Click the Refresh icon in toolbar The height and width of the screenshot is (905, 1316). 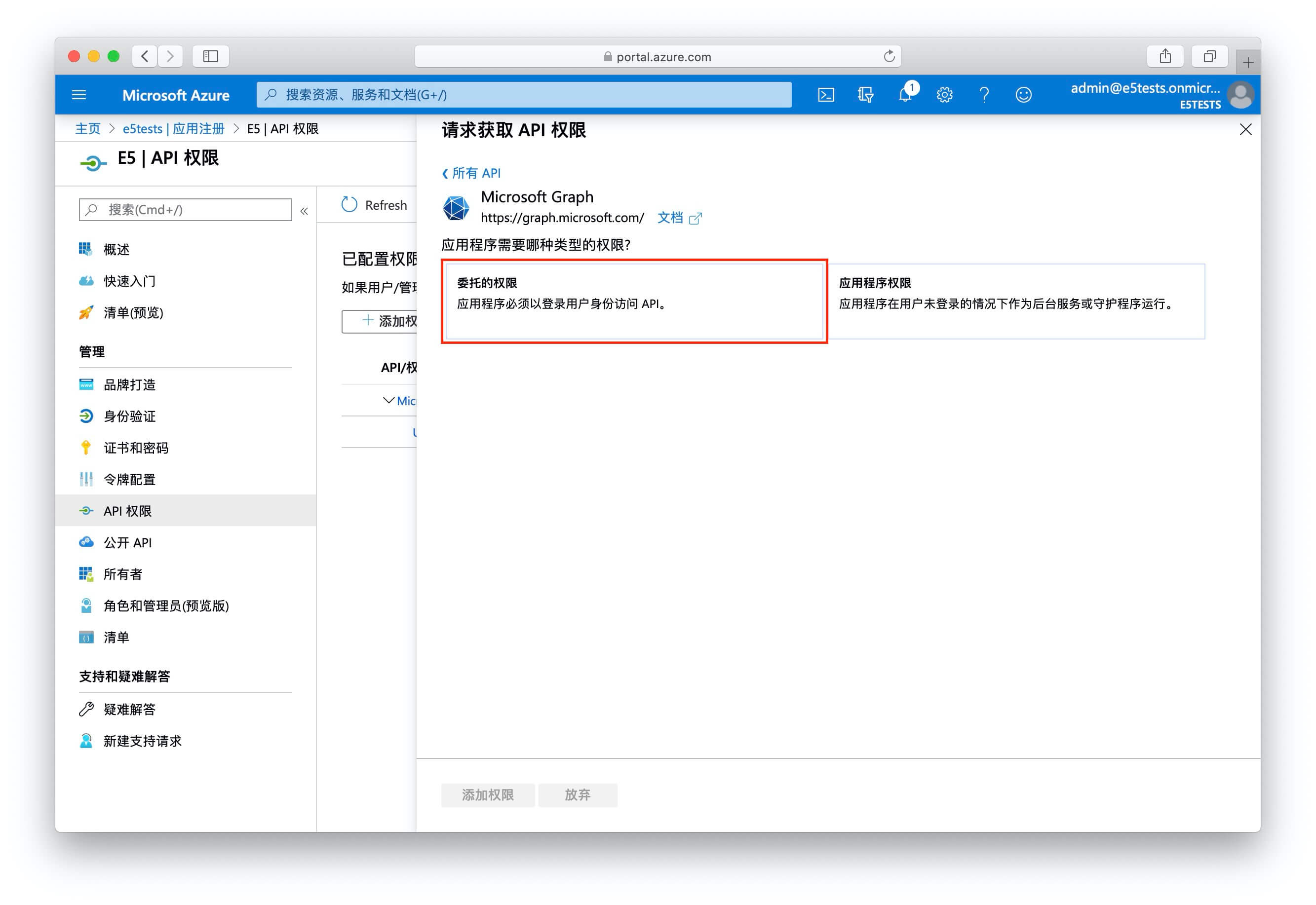(349, 205)
